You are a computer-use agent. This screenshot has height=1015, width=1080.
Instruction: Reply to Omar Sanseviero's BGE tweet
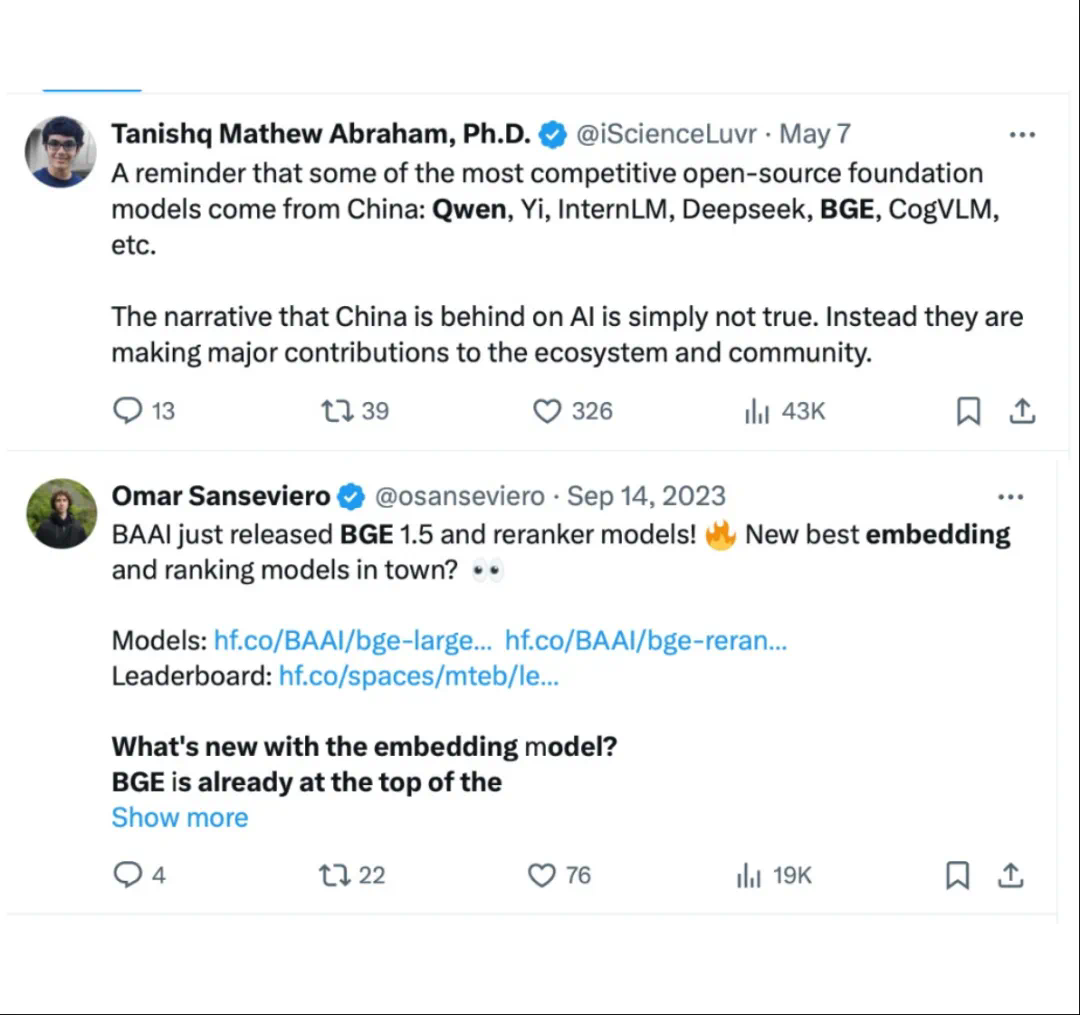(128, 876)
